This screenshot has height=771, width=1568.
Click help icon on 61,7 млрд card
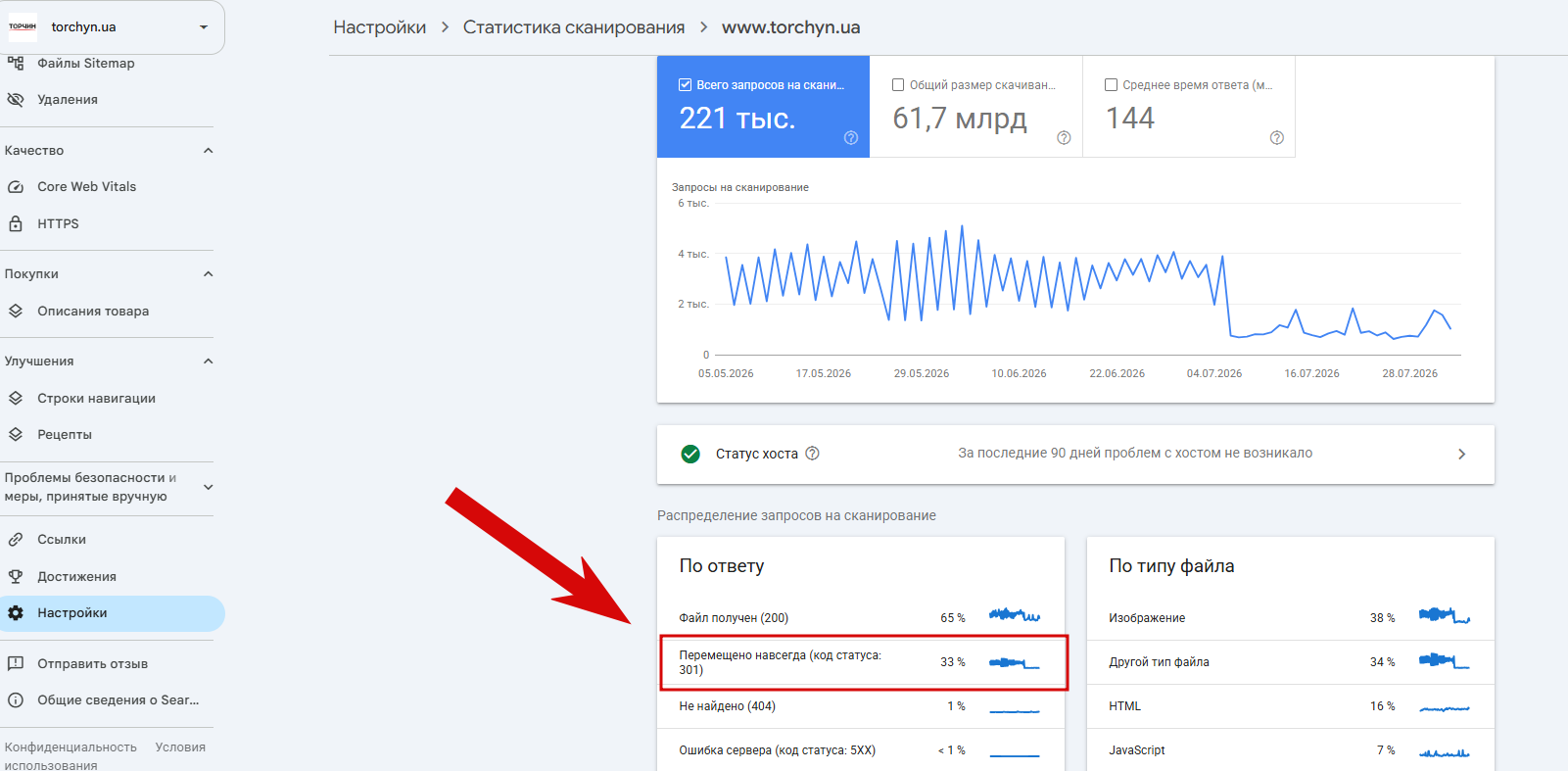click(x=1064, y=138)
